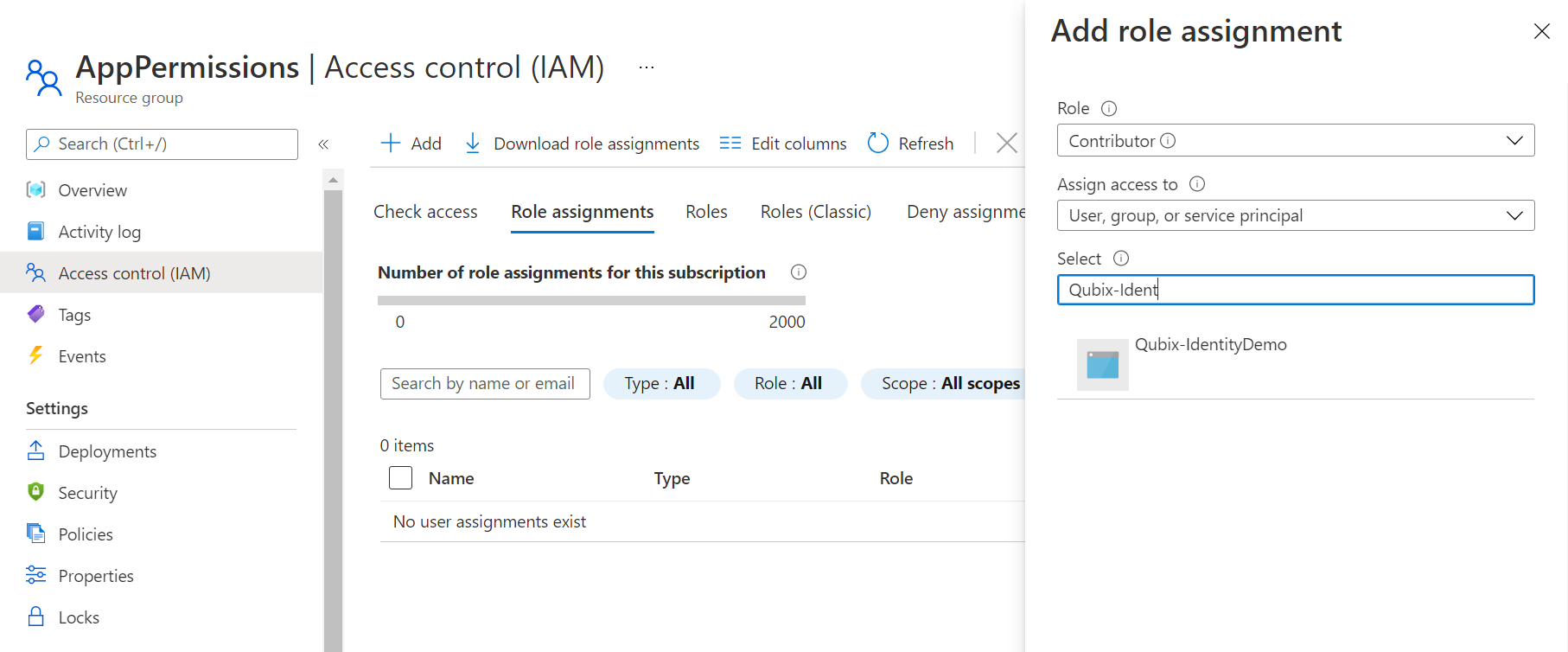Click info icon next to Select label
1568x652 pixels.
1121,258
